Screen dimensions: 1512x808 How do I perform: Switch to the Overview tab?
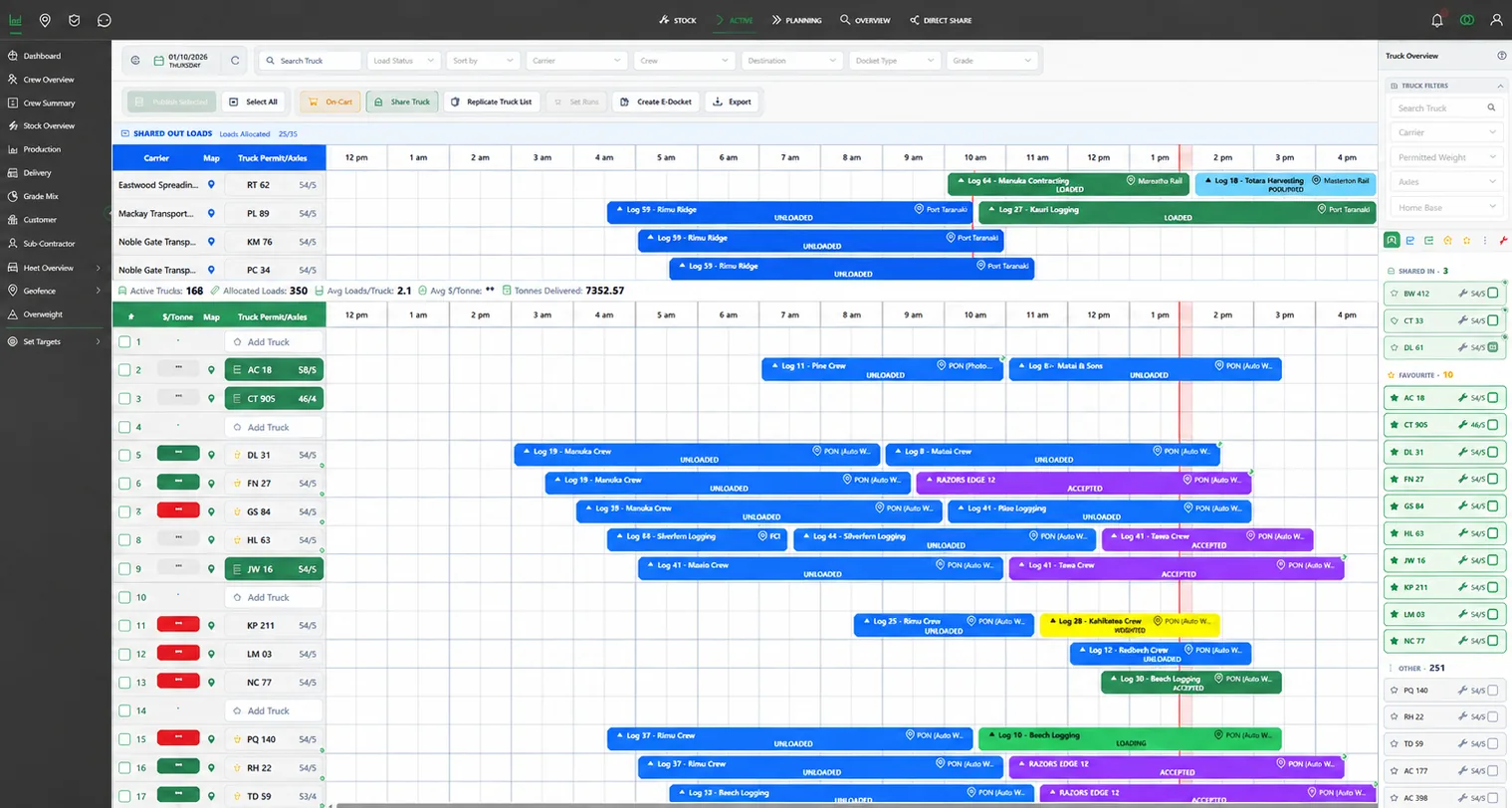pyautogui.click(x=865, y=20)
